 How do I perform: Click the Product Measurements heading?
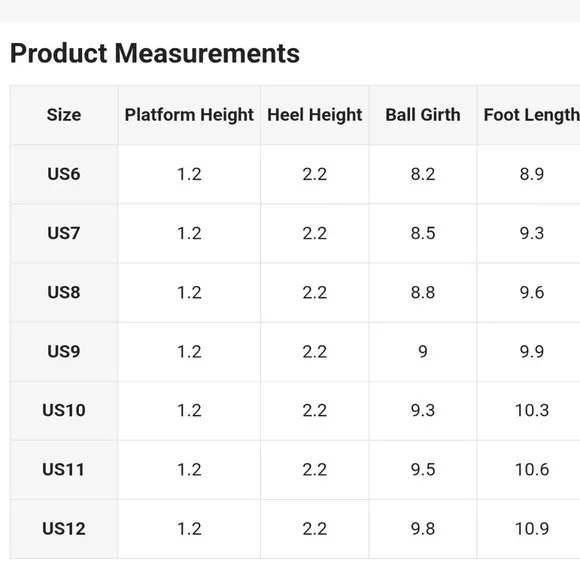155,53
